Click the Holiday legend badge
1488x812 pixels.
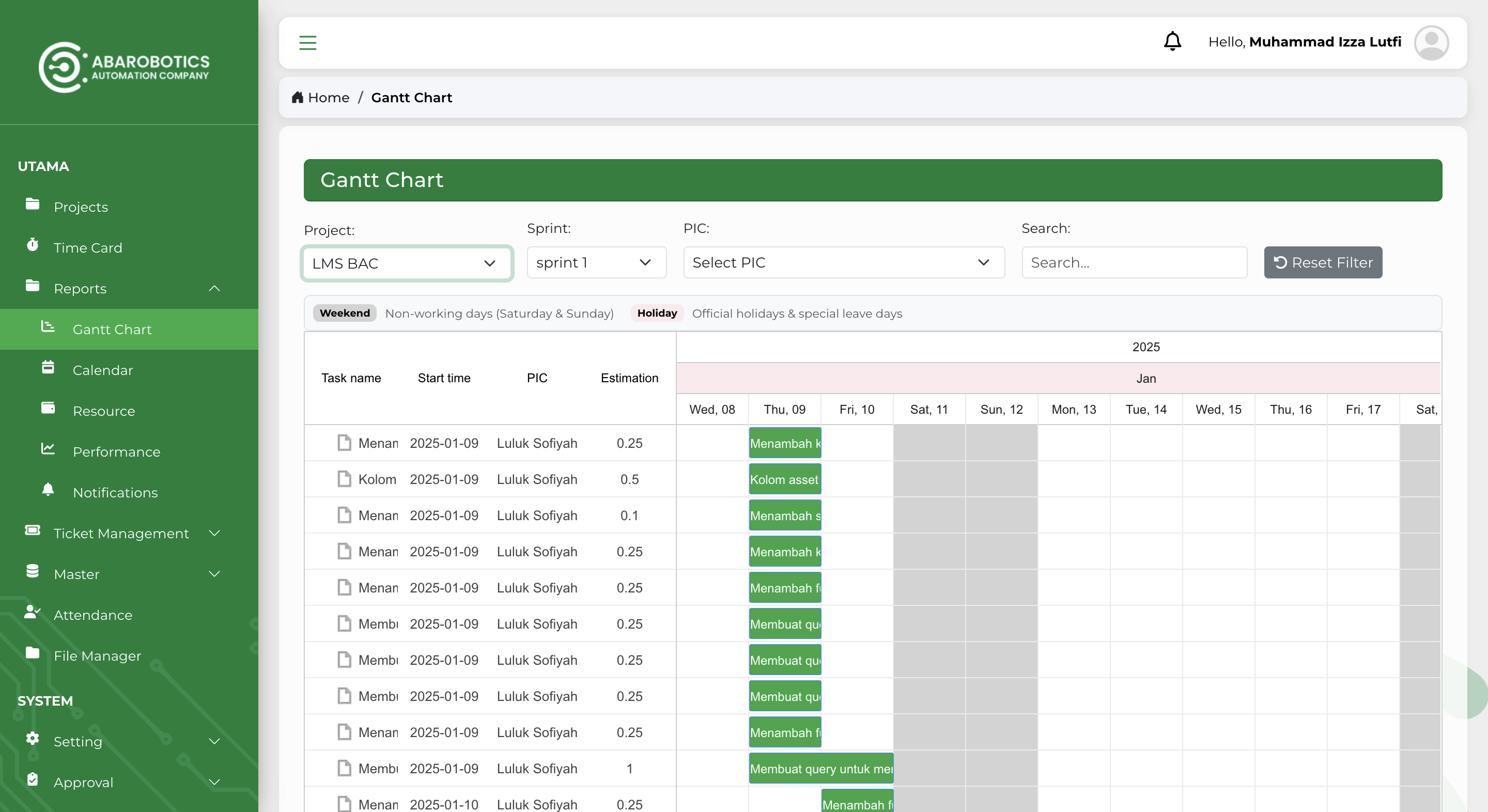click(657, 313)
